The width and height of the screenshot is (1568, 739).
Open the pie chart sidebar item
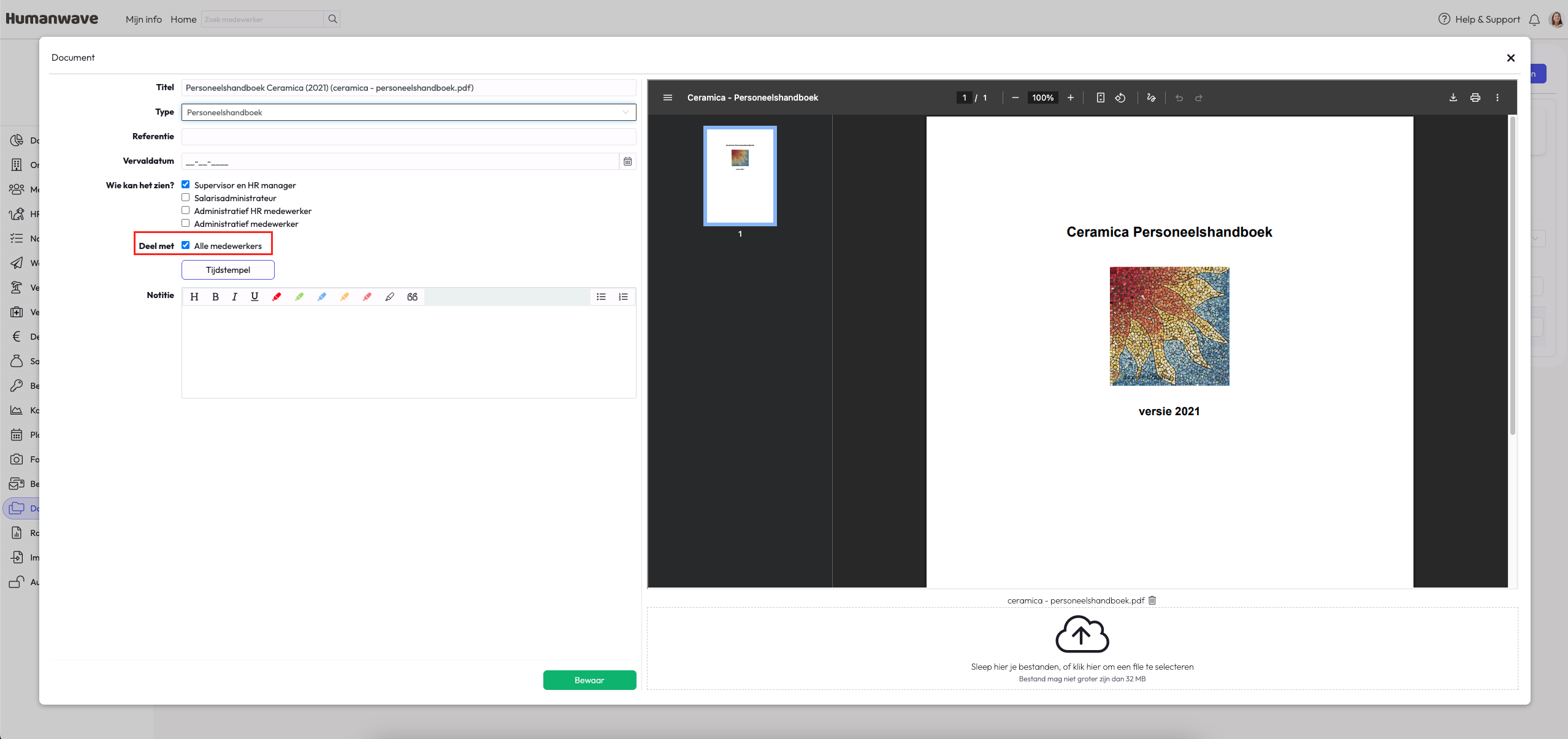pyautogui.click(x=17, y=140)
